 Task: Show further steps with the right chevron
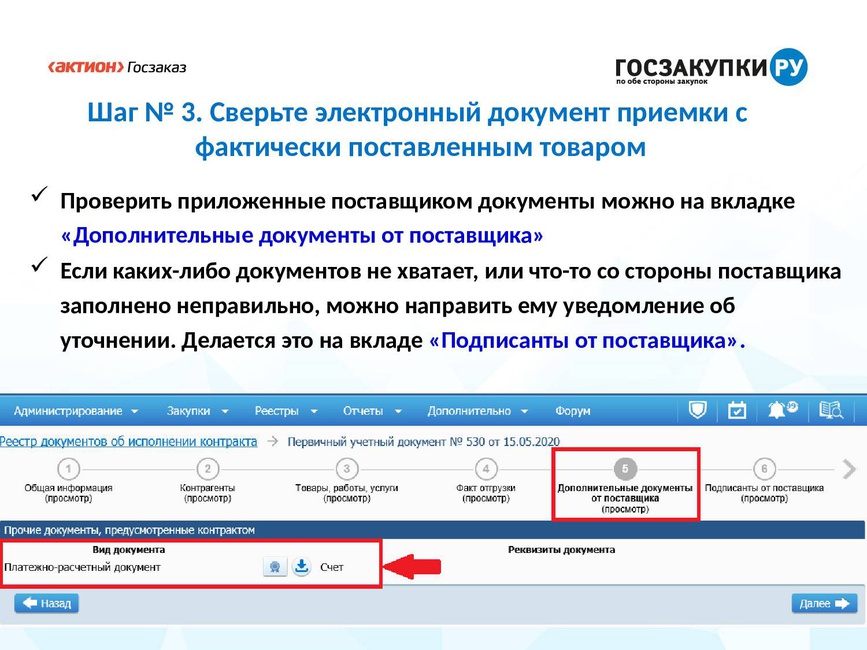[x=849, y=469]
